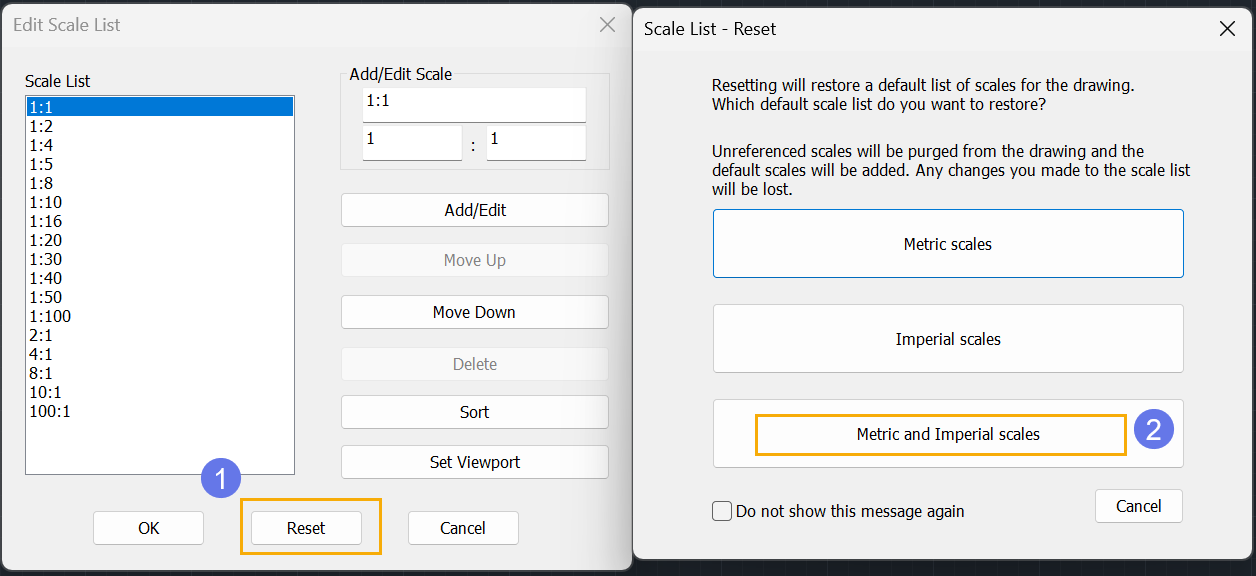Restore Metric and Imperial scales
This screenshot has width=1256, height=576.
click(948, 434)
